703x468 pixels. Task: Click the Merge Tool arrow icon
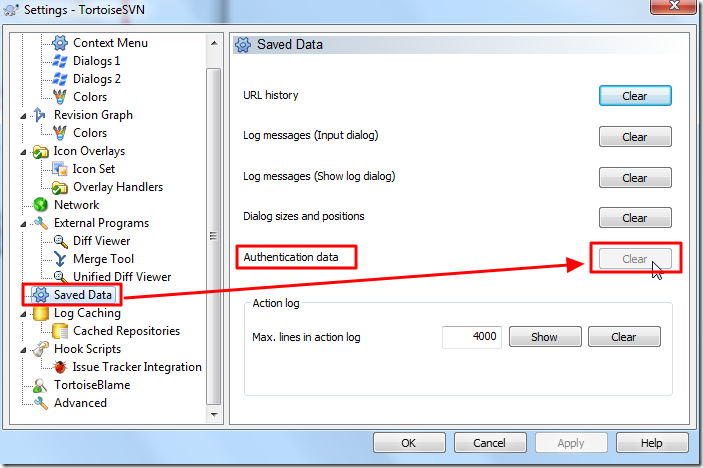coord(60,259)
